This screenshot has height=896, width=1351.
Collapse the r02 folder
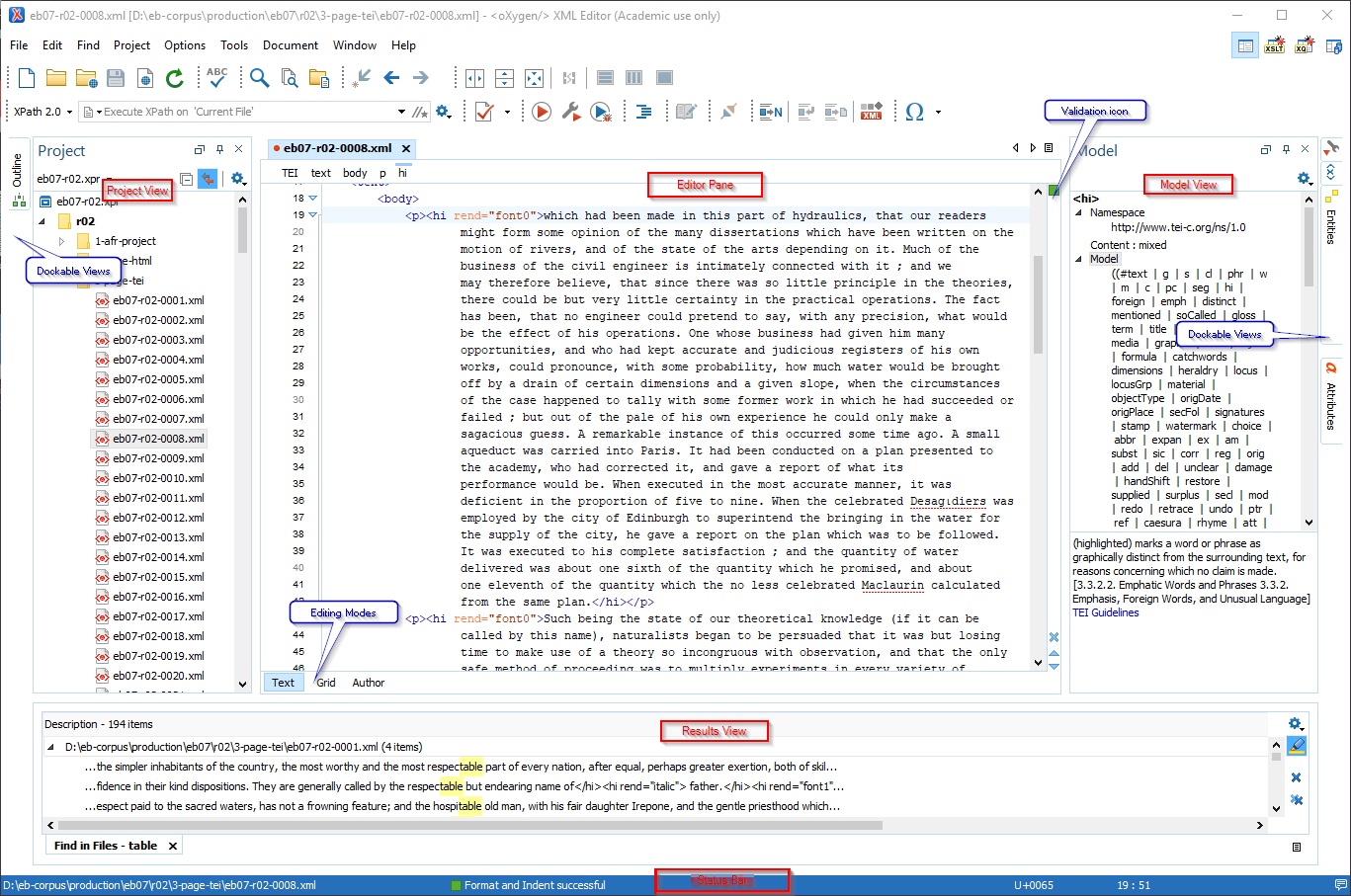42,221
